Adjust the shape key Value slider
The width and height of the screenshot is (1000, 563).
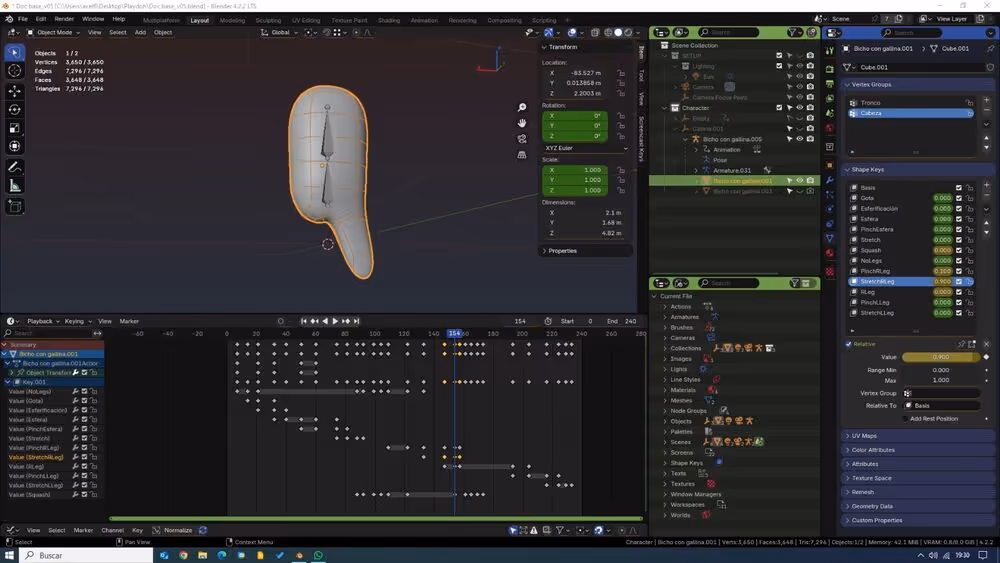coord(940,358)
